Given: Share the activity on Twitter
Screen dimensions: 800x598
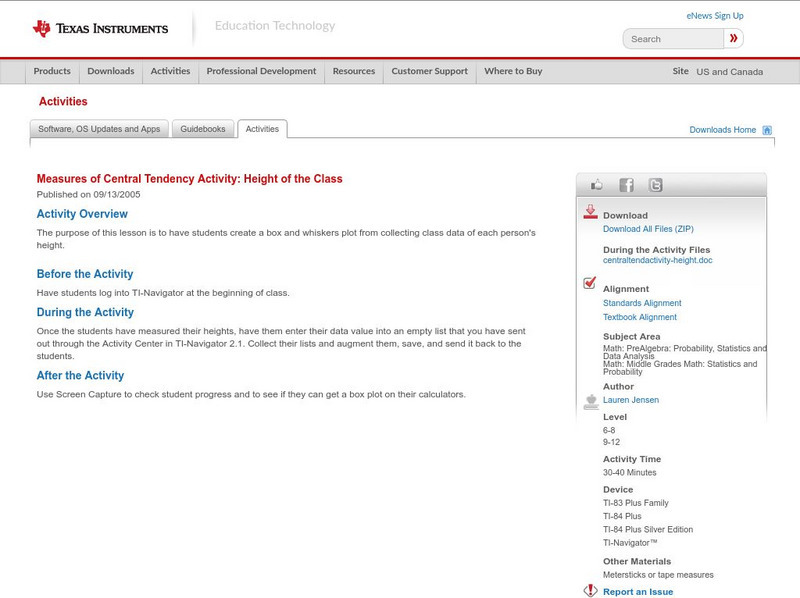Looking at the screenshot, I should (655, 185).
